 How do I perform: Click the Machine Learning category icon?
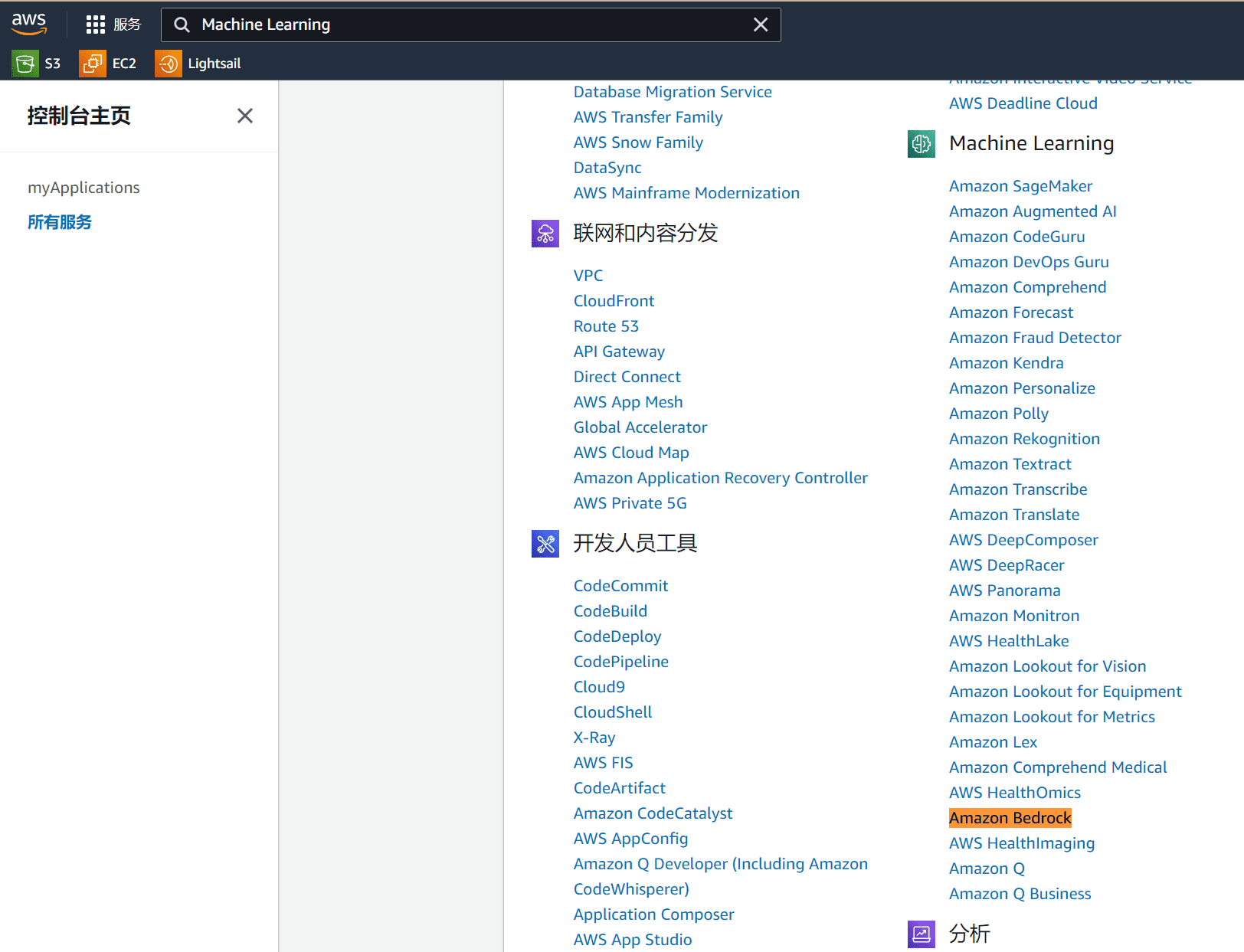pos(921,143)
